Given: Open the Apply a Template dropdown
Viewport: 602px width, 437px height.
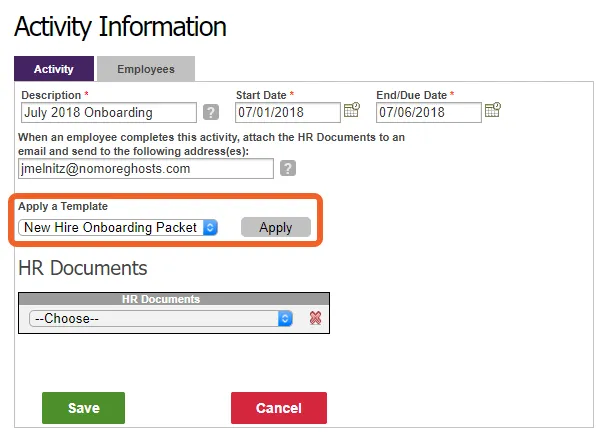Looking at the screenshot, I should (118, 227).
